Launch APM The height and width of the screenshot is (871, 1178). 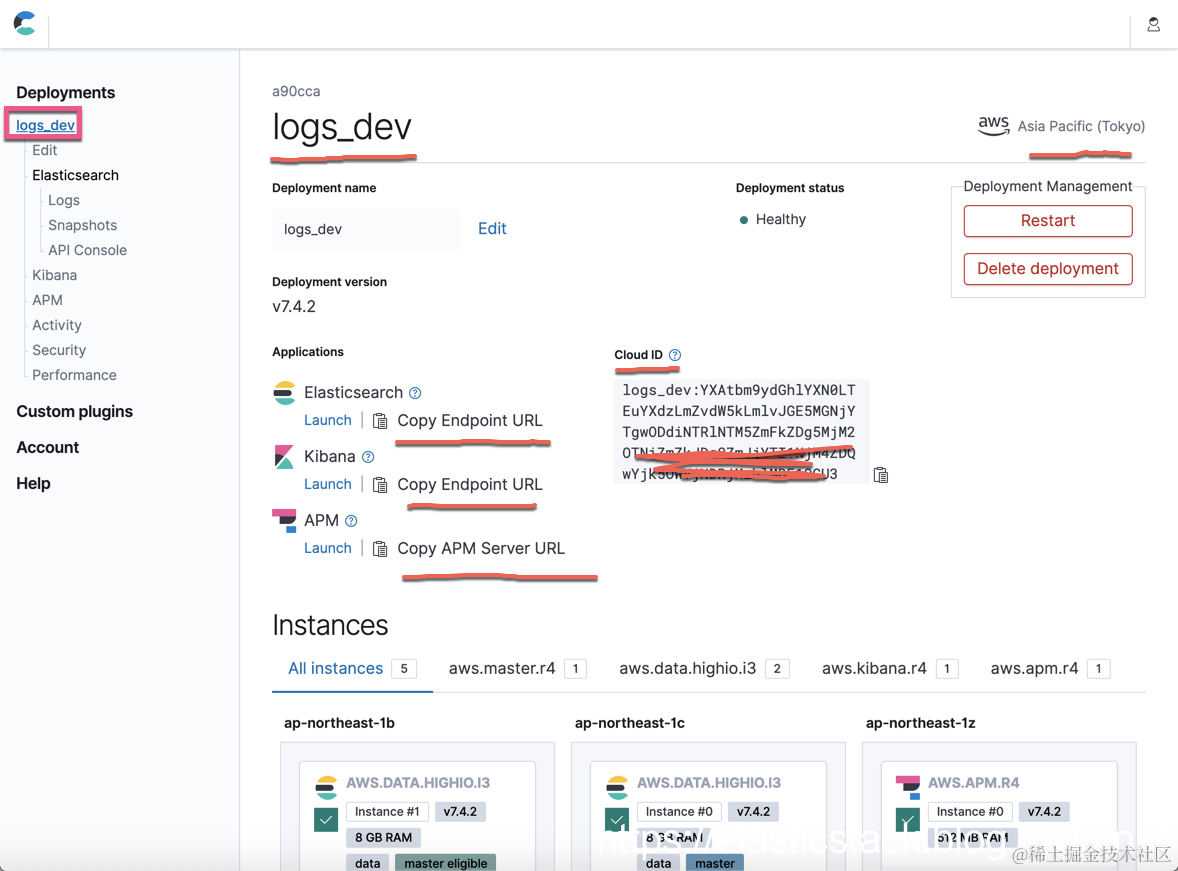coord(328,548)
